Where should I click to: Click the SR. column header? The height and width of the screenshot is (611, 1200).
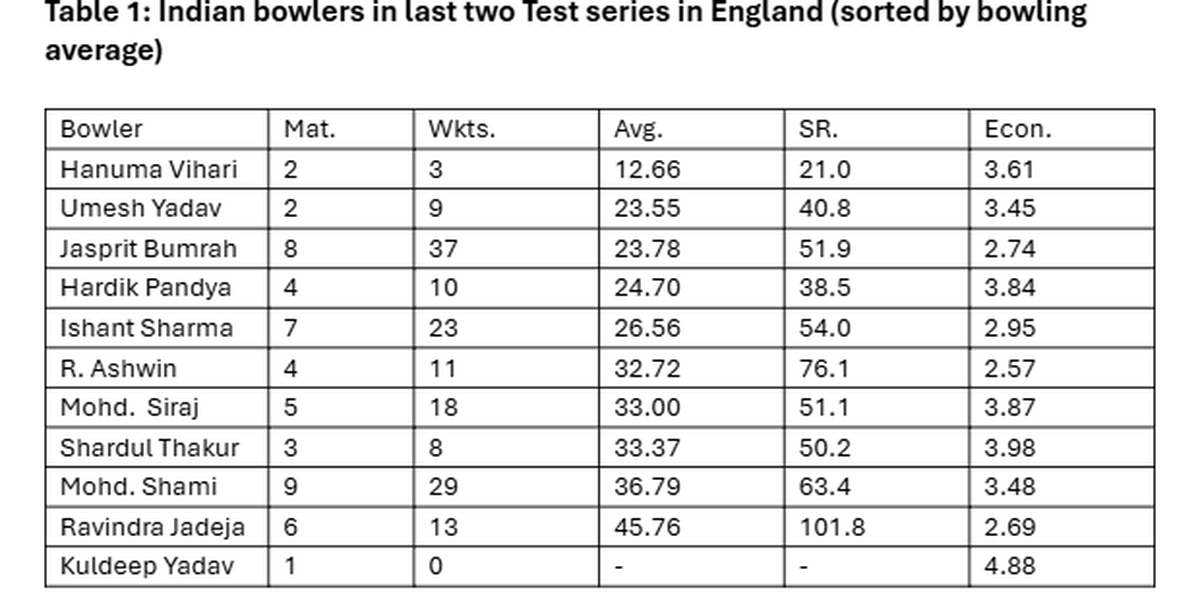(x=819, y=129)
